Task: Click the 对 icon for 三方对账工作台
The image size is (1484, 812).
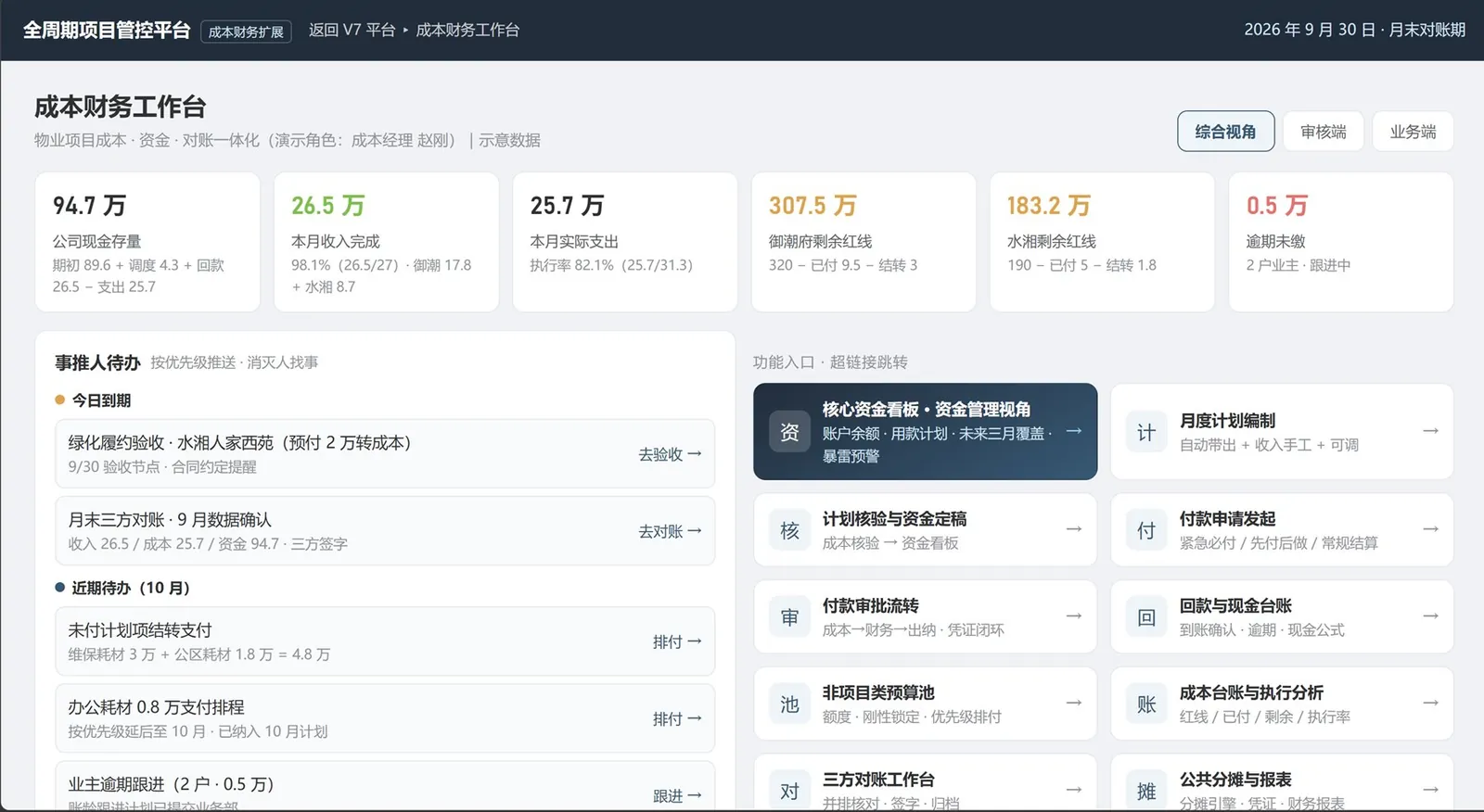Action: coord(789,791)
